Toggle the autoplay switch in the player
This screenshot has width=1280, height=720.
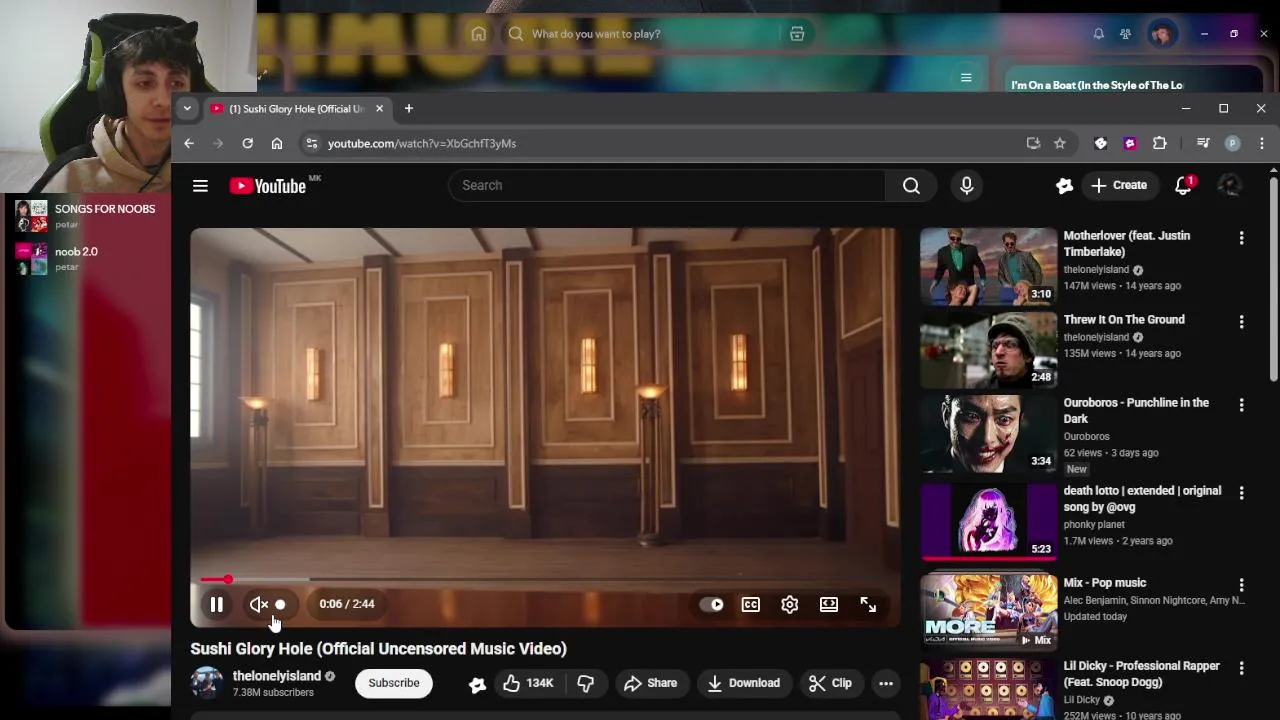(x=711, y=604)
